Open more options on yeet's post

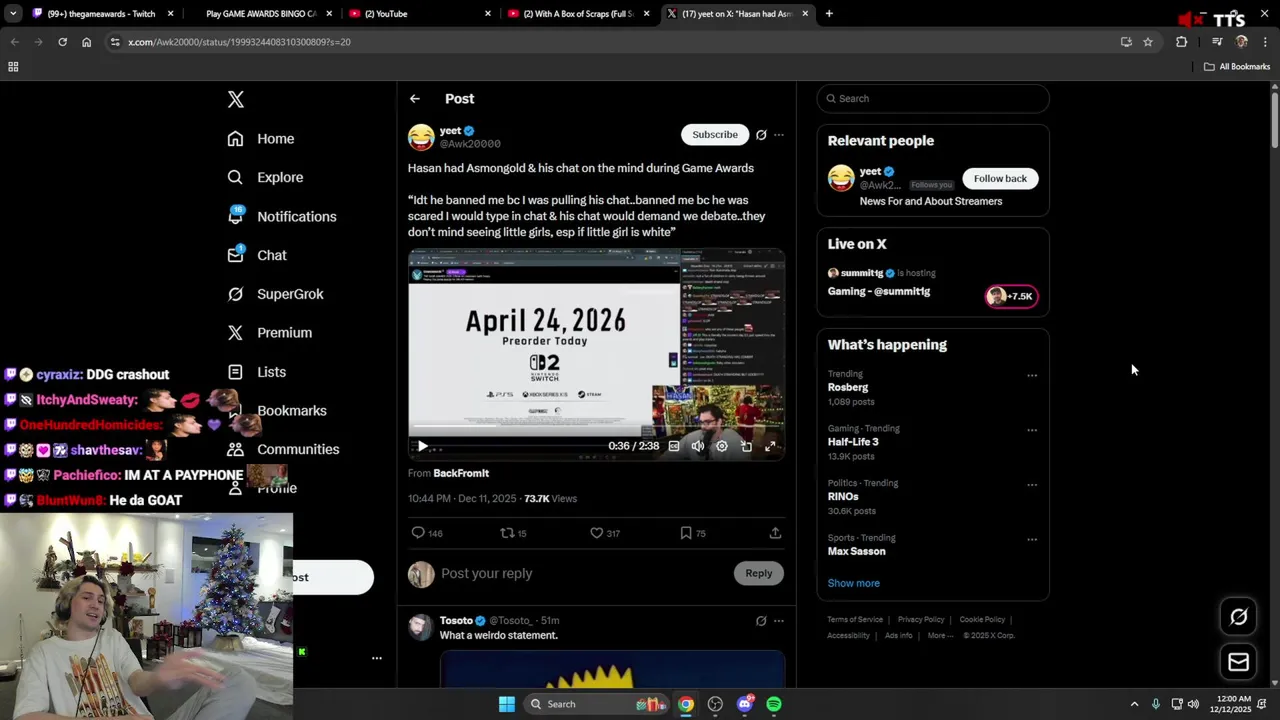779,135
